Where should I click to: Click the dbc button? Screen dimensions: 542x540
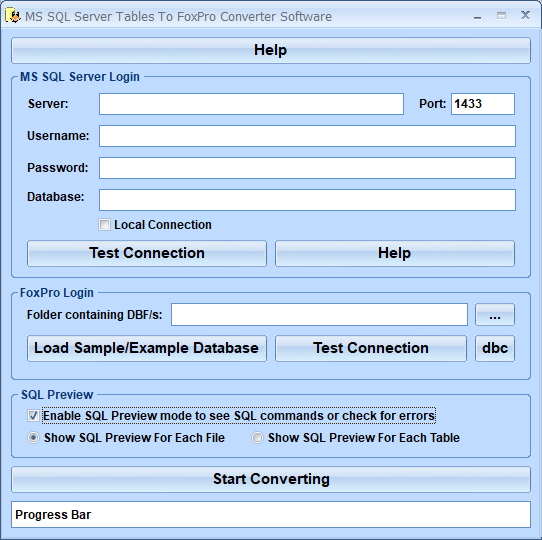495,348
